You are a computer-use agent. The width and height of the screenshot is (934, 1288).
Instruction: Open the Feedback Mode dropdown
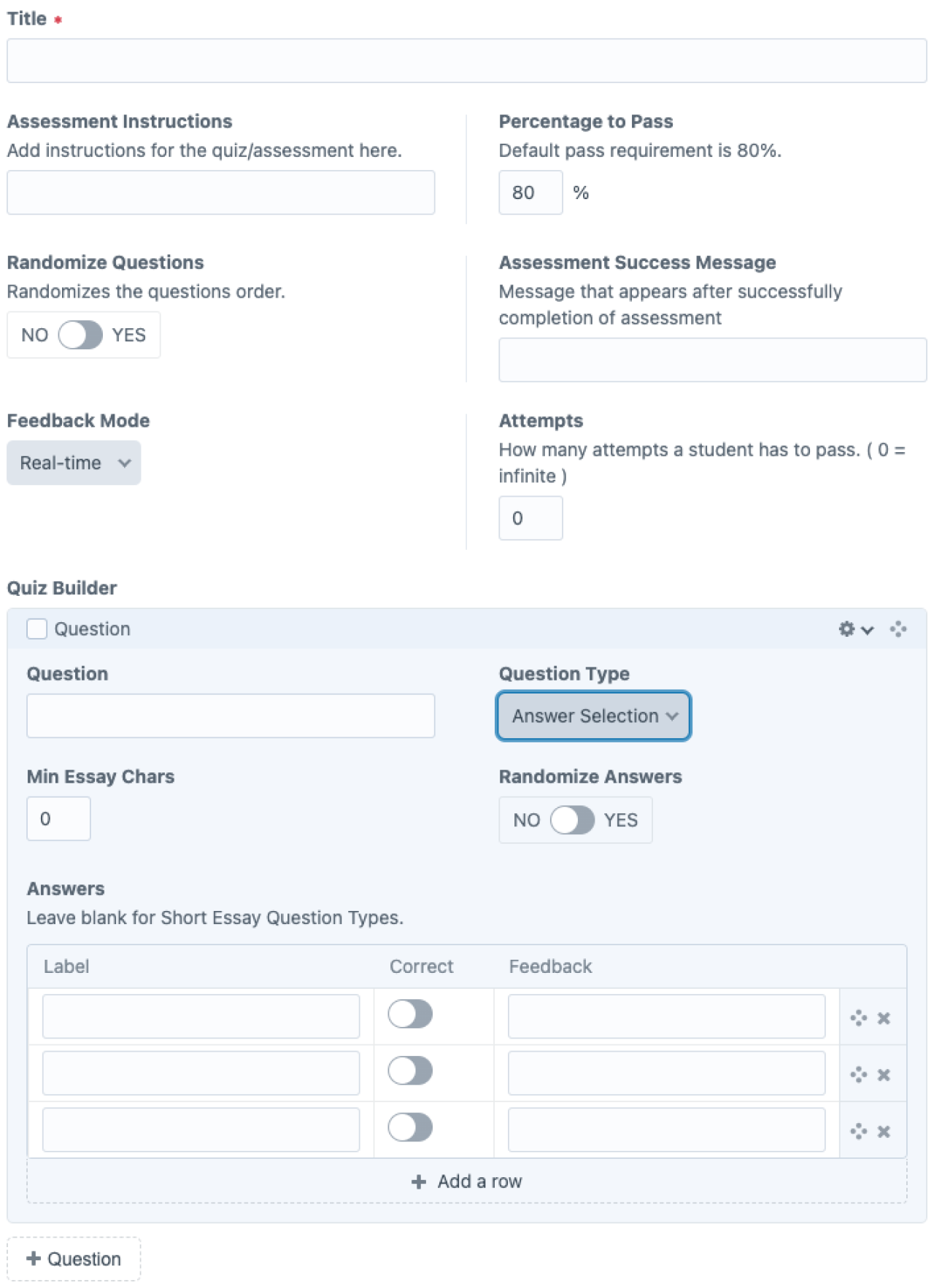click(x=73, y=462)
